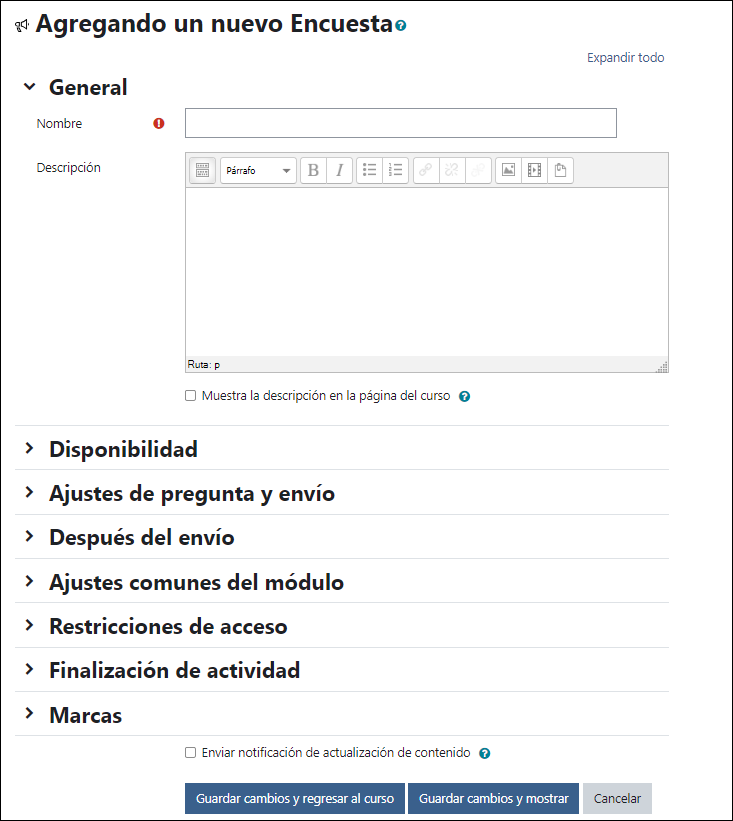Viewport: 733px width, 821px height.
Task: Open help for Muestra la descripción option
Action: click(x=464, y=396)
